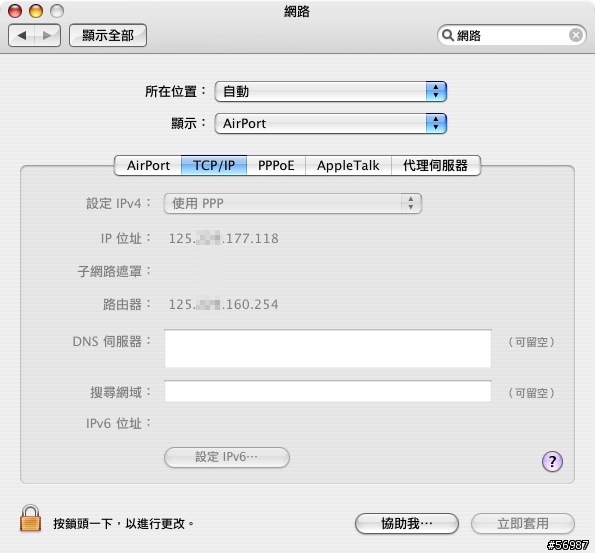
Task: Click the padlock icon to allow changes
Action: coord(30,518)
